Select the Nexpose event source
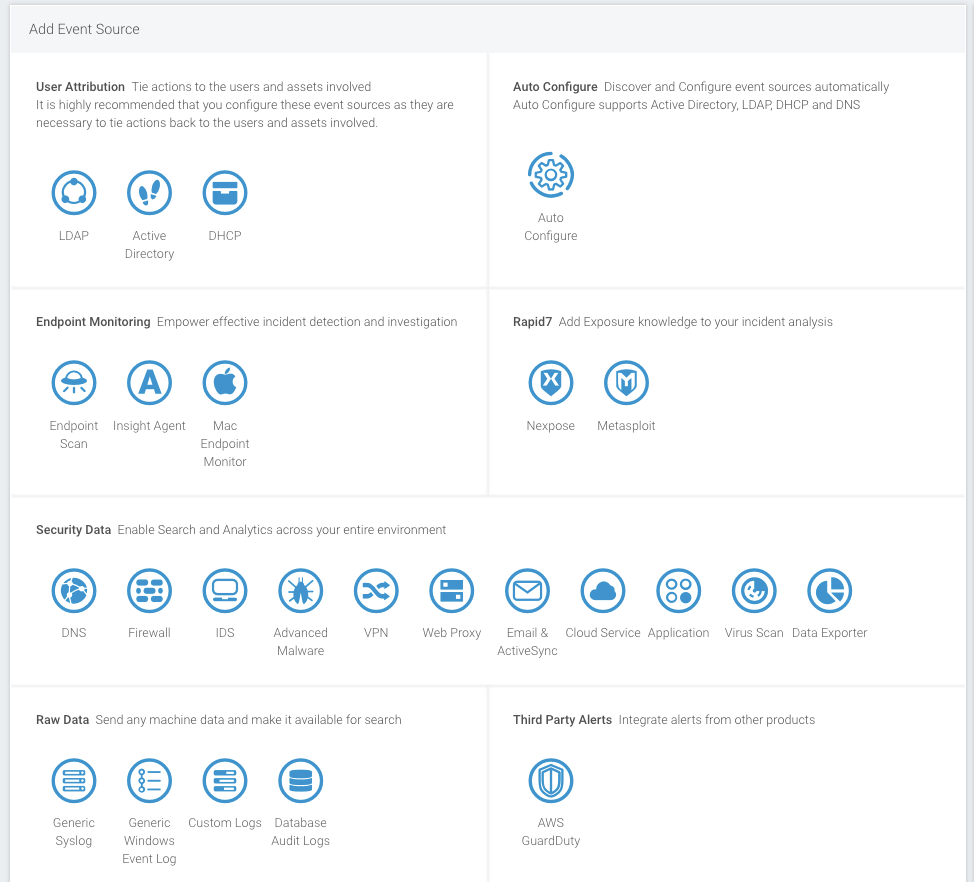Screen dimensions: 974x882 click(x=550, y=383)
